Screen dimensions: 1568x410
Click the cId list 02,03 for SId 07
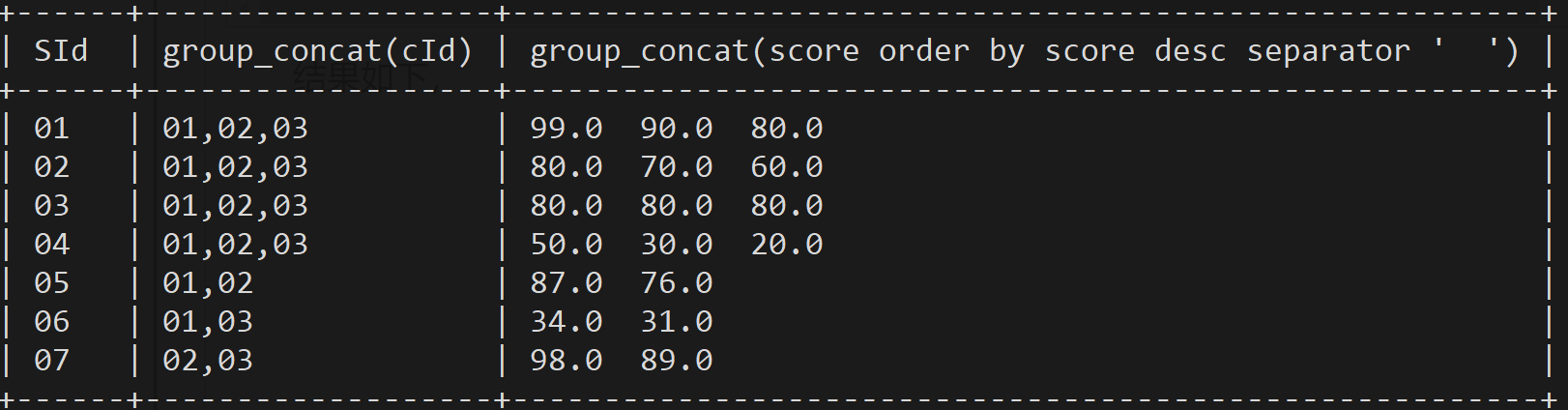[208, 360]
